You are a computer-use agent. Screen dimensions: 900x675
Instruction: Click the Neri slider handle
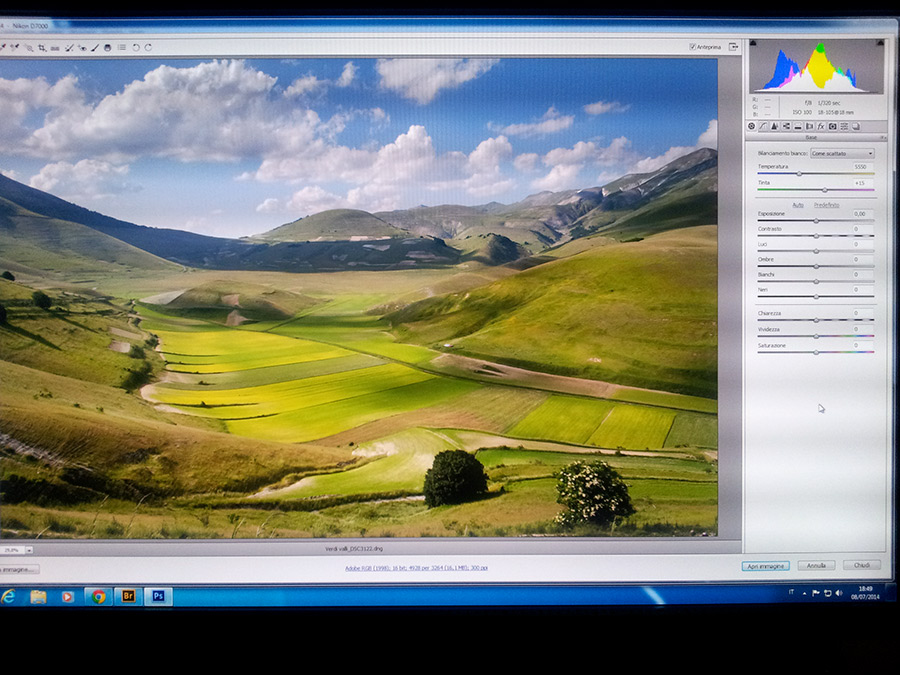[x=816, y=296]
